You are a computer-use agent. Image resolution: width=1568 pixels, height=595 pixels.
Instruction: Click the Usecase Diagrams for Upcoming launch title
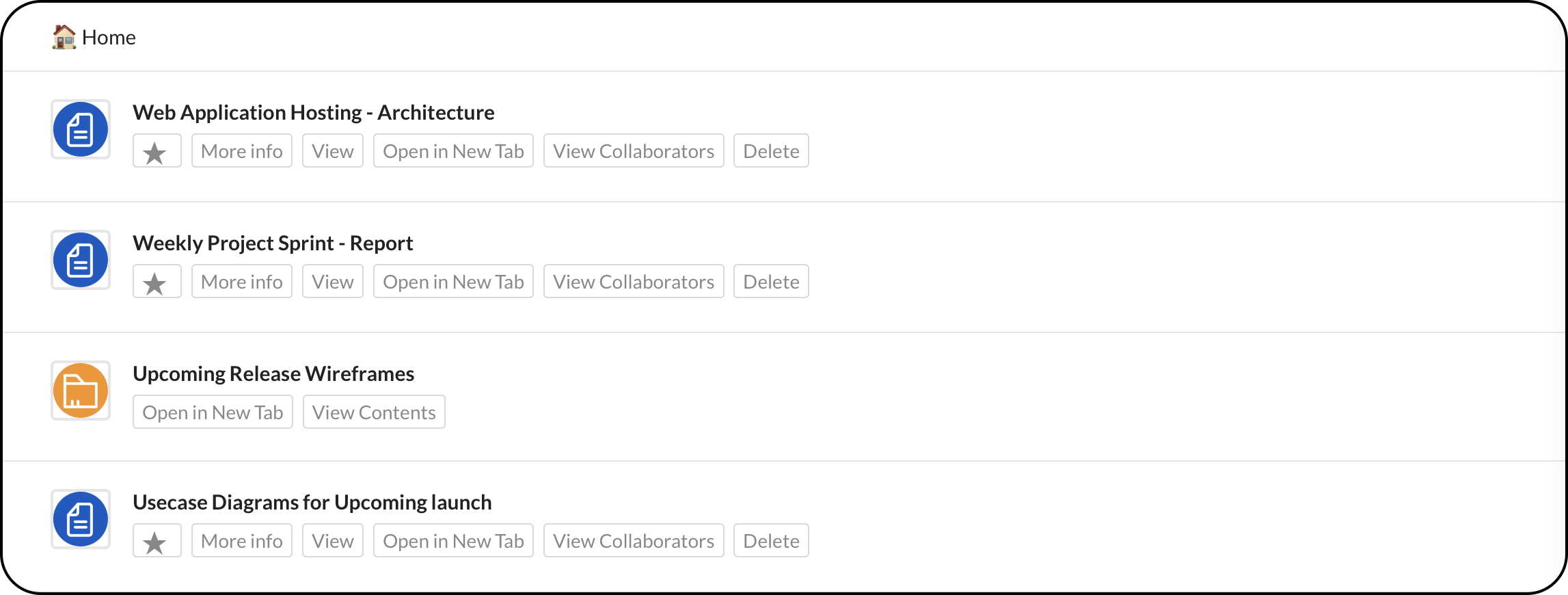tap(312, 502)
